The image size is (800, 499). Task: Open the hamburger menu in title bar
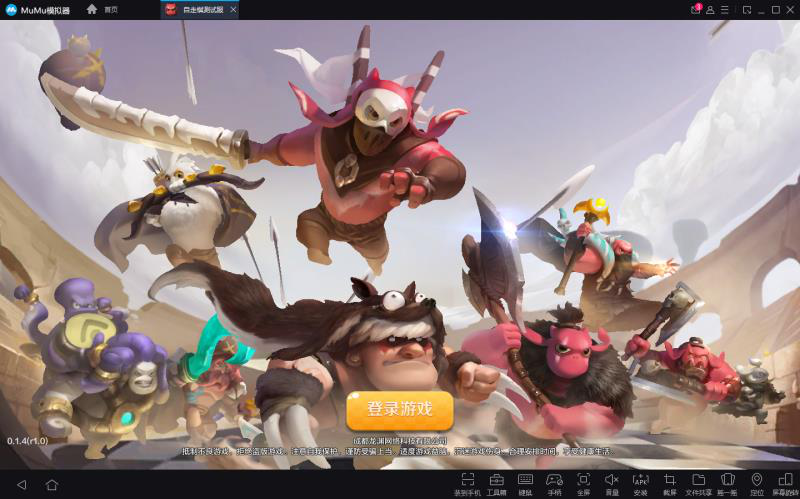click(x=724, y=10)
